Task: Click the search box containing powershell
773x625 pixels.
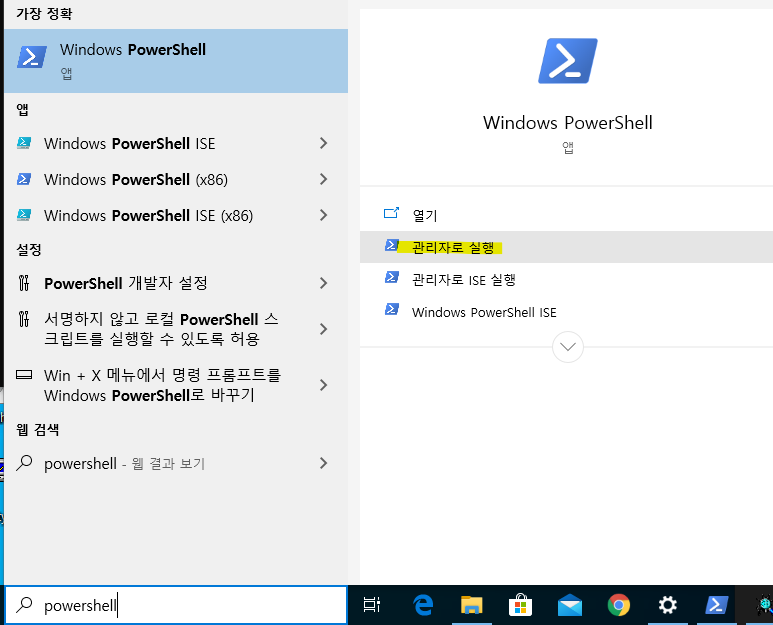Action: (x=176, y=605)
